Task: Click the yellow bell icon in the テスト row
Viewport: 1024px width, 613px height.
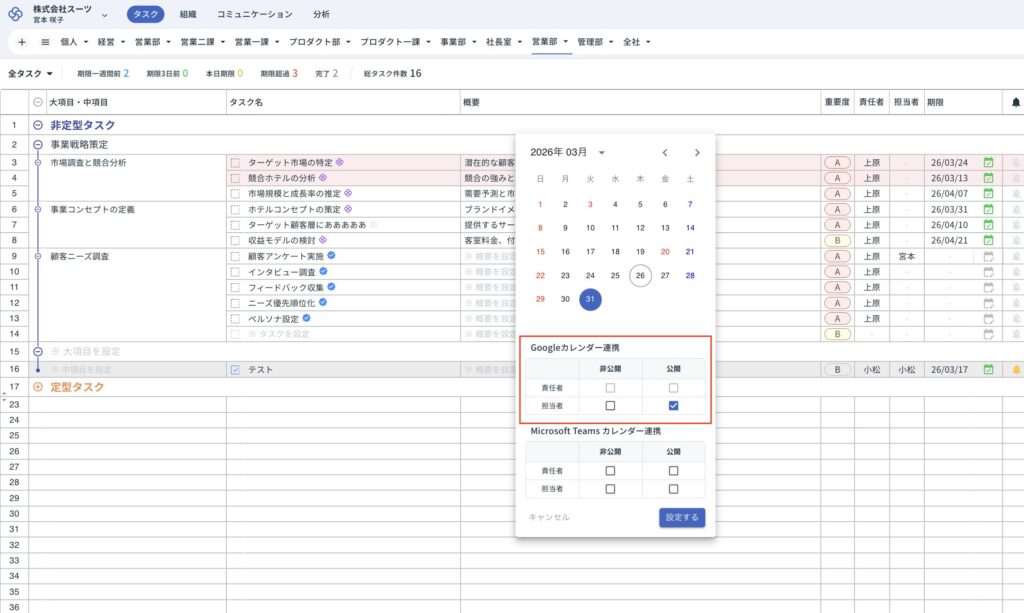Action: [x=1016, y=370]
